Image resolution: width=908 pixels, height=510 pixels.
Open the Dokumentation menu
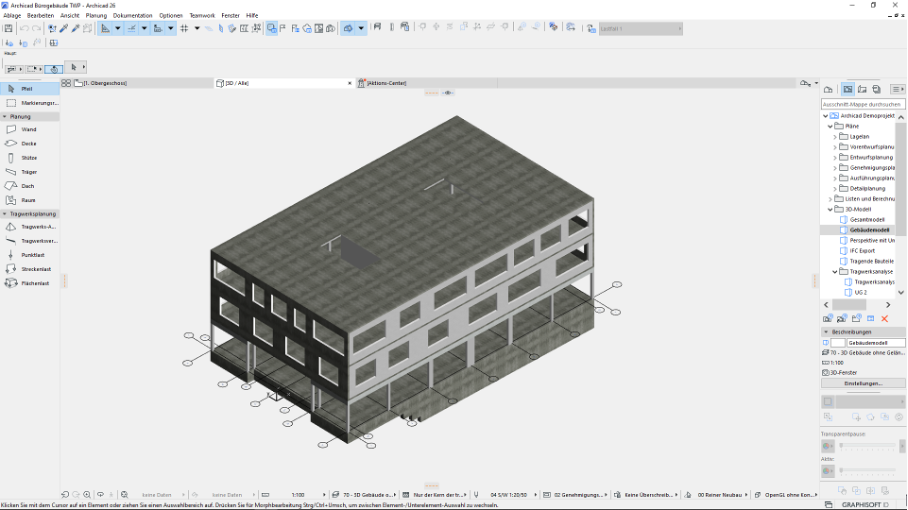(x=133, y=16)
